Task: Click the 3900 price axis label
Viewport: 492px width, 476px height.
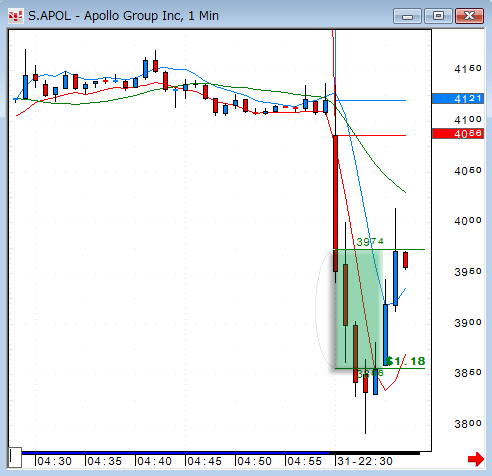Action: 468,323
